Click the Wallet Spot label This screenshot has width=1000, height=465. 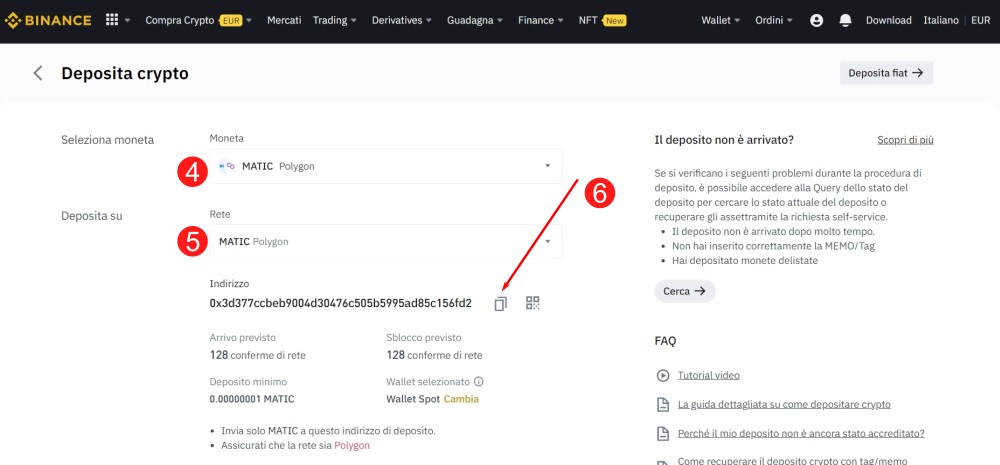coord(413,399)
